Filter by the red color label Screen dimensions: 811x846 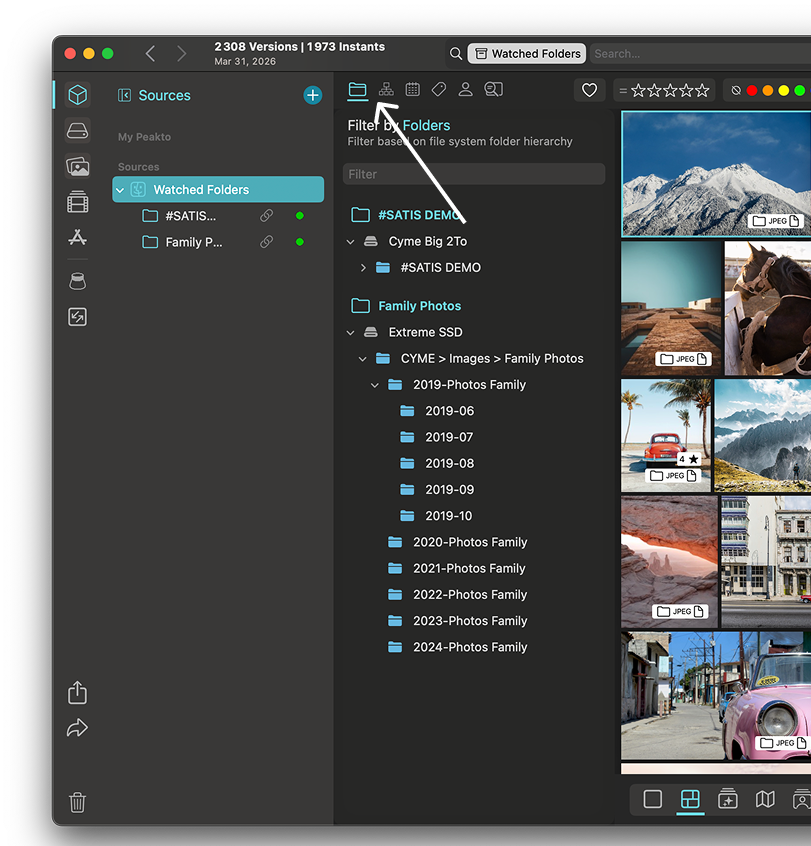click(x=751, y=91)
